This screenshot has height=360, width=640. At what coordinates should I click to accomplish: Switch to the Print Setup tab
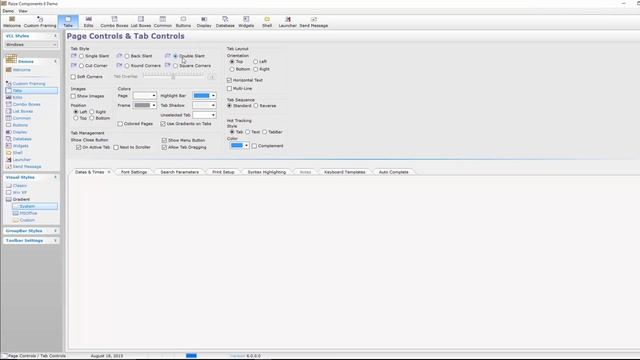(223, 172)
